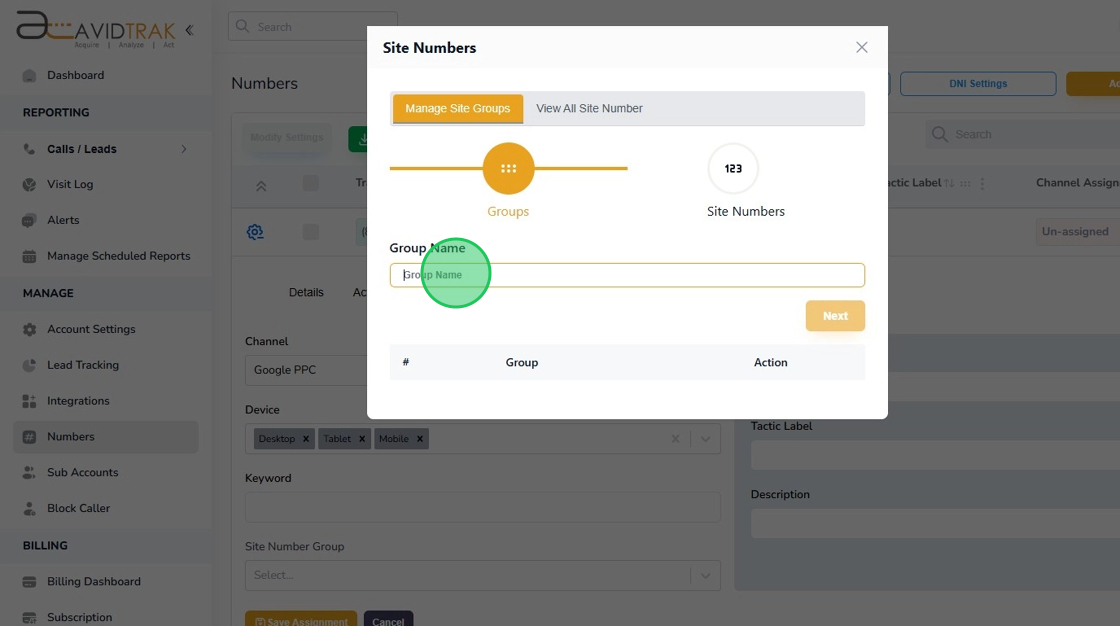Open the Channel Google PPC dropdown
Screen dimensions: 1120x626
pos(306,370)
